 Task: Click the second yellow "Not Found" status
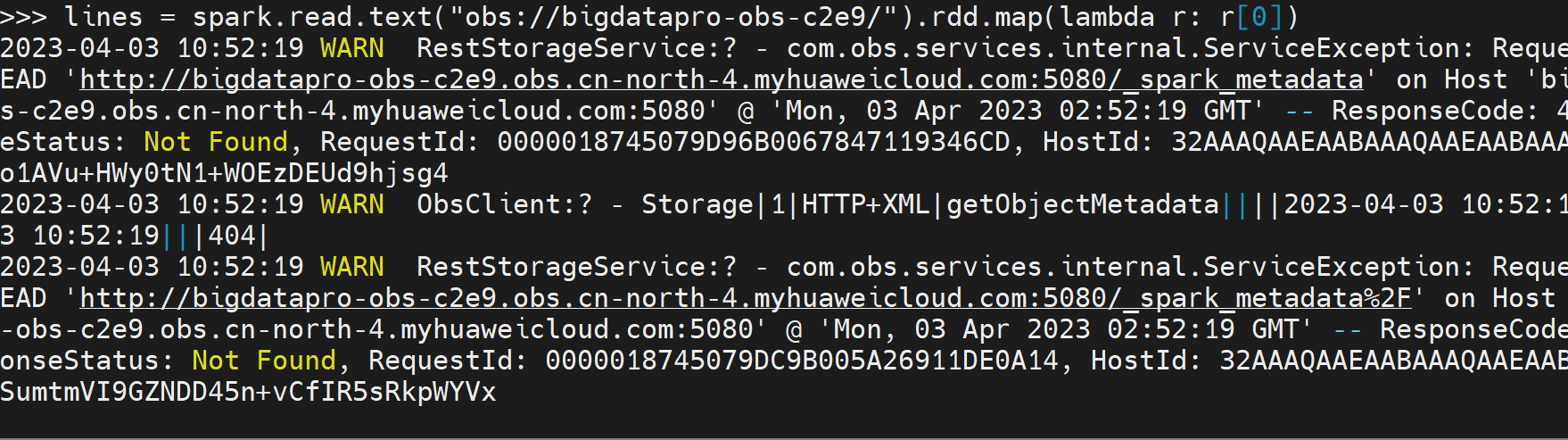[264, 361]
